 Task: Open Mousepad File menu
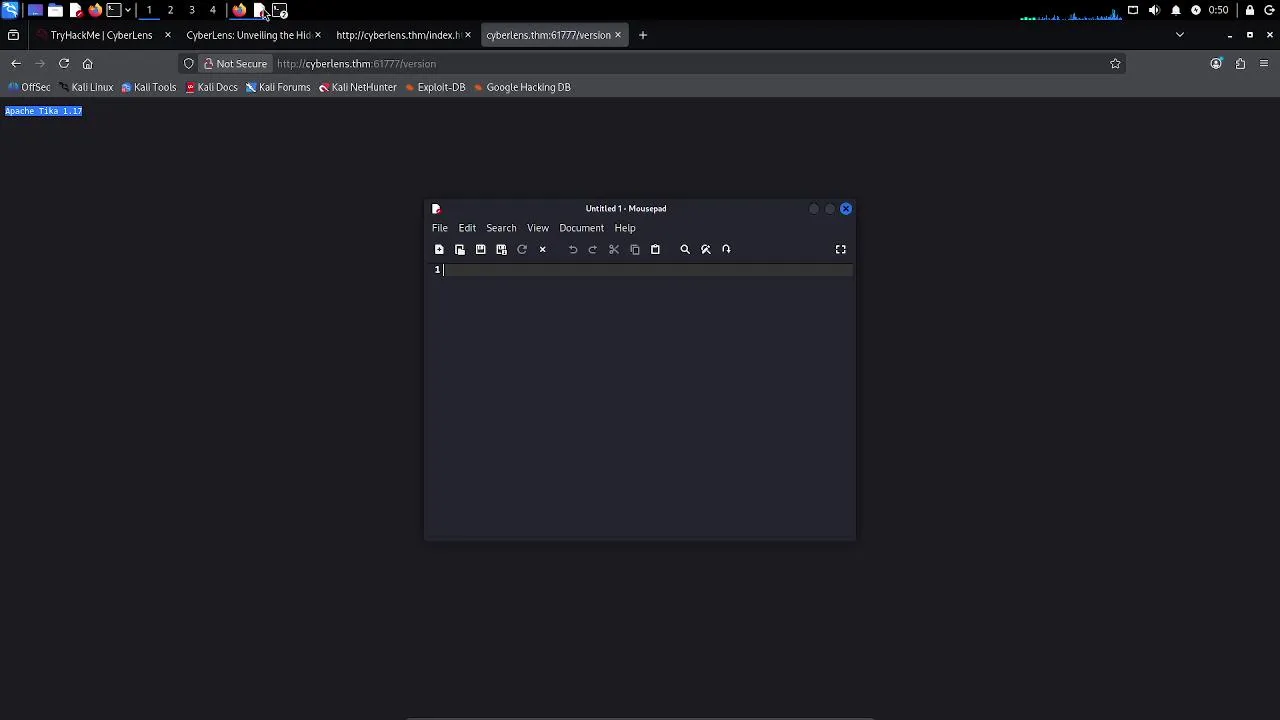click(440, 228)
